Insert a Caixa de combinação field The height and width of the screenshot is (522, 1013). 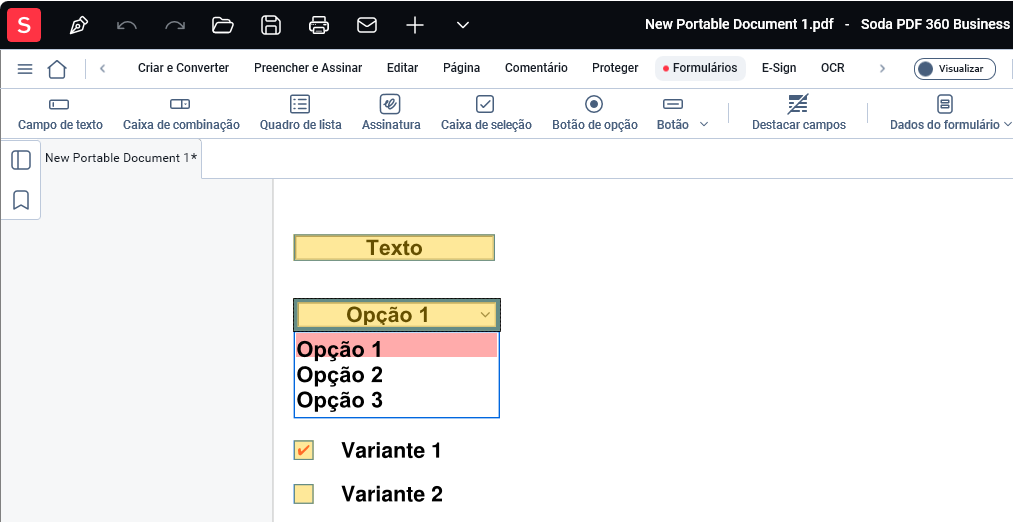182,113
